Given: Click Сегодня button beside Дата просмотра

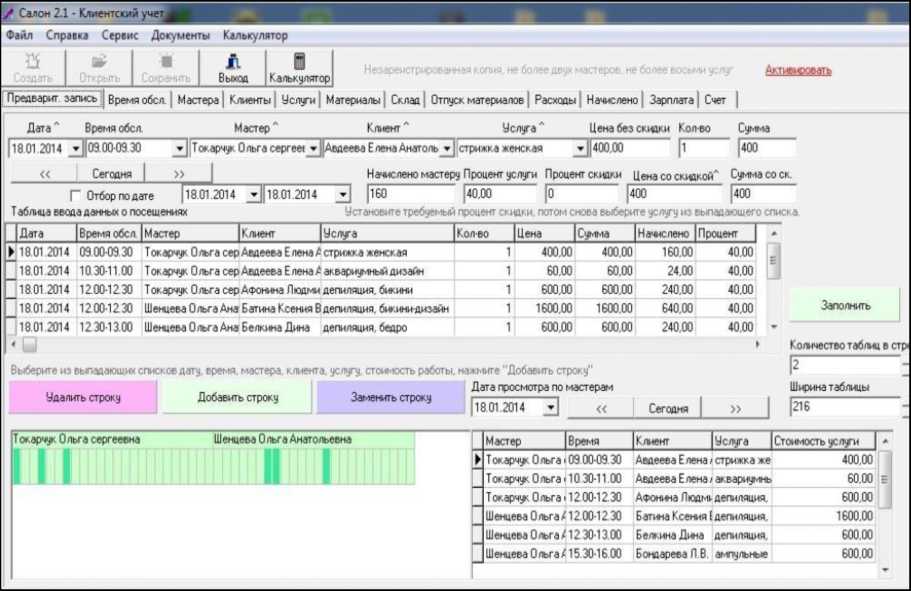Looking at the screenshot, I should point(668,409).
